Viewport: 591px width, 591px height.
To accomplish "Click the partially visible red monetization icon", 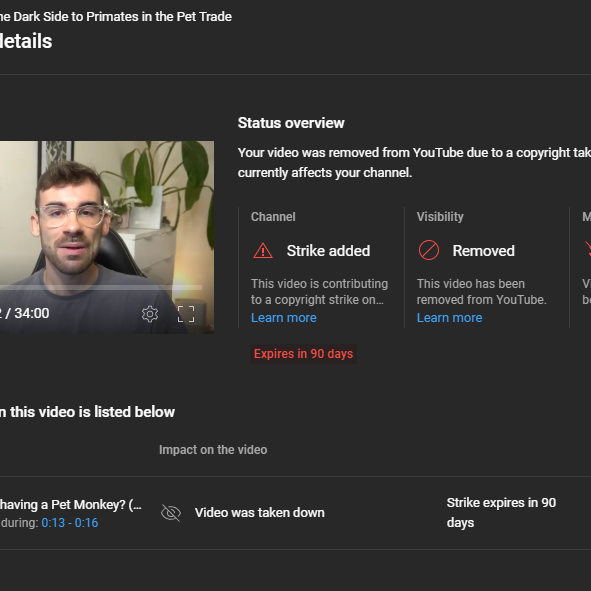I will pos(588,250).
